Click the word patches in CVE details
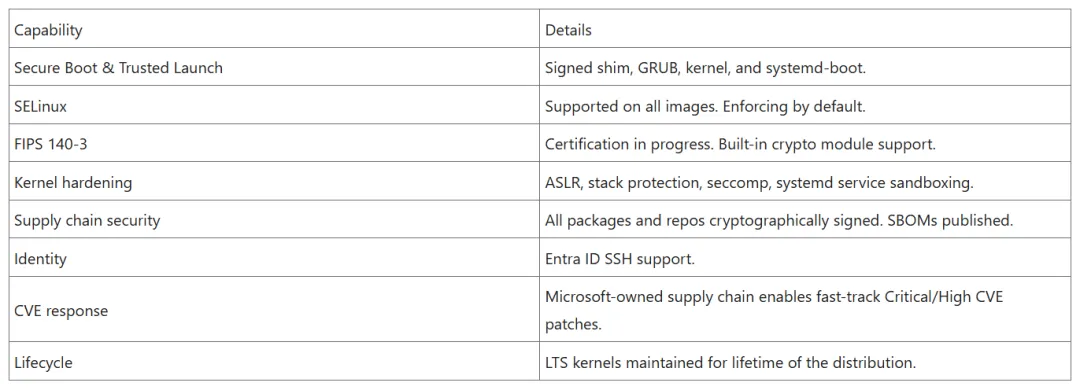Screen dimensions: 1080x390 pos(571,325)
